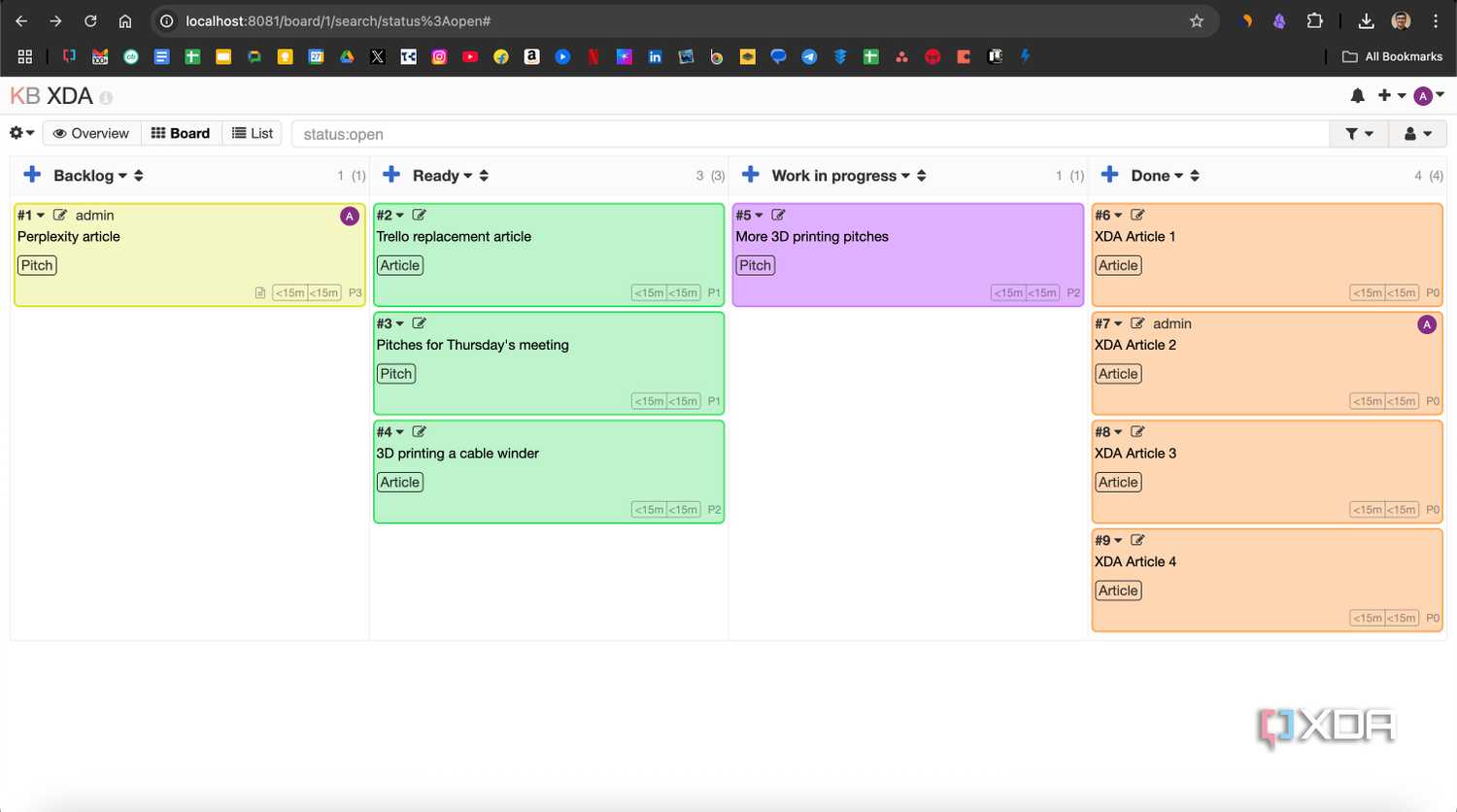
Task: Edit task #5 More 3D printing pitches
Action: (x=778, y=215)
